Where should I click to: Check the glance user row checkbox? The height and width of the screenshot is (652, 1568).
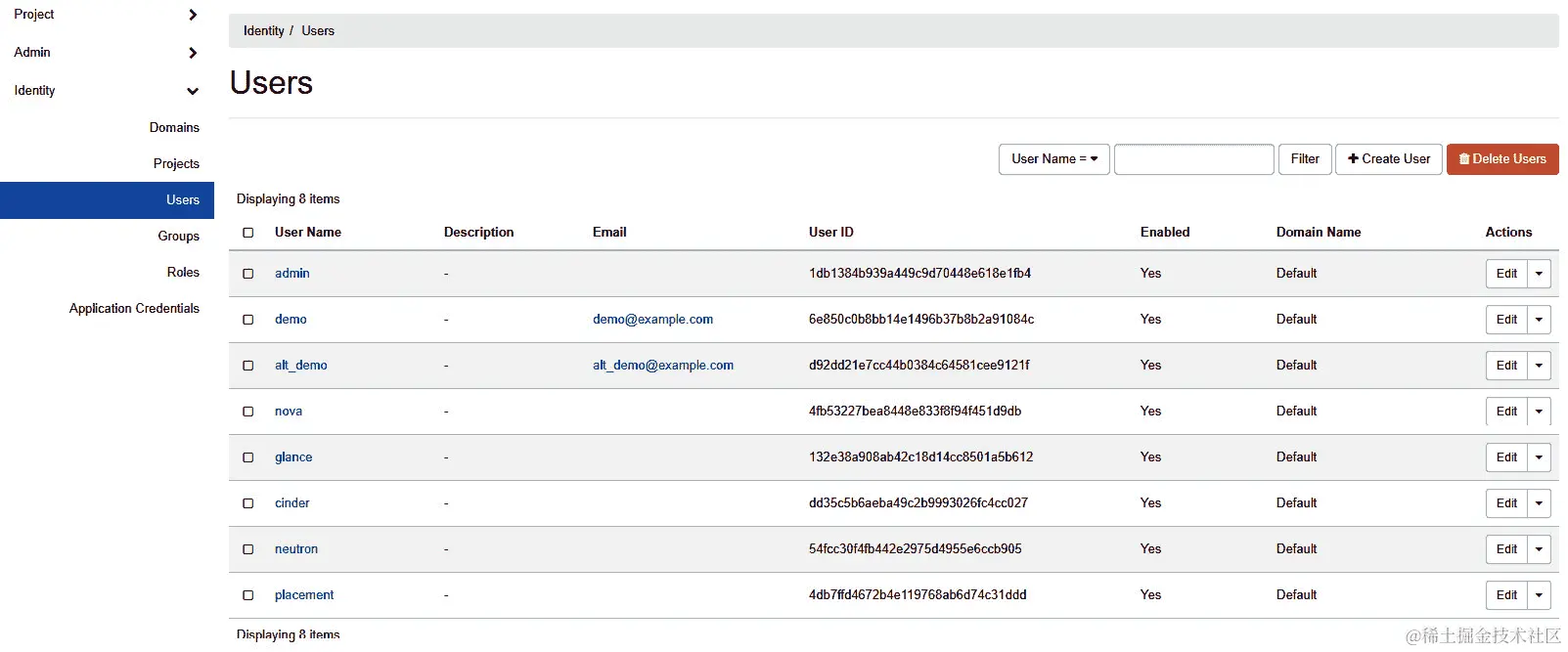click(248, 457)
